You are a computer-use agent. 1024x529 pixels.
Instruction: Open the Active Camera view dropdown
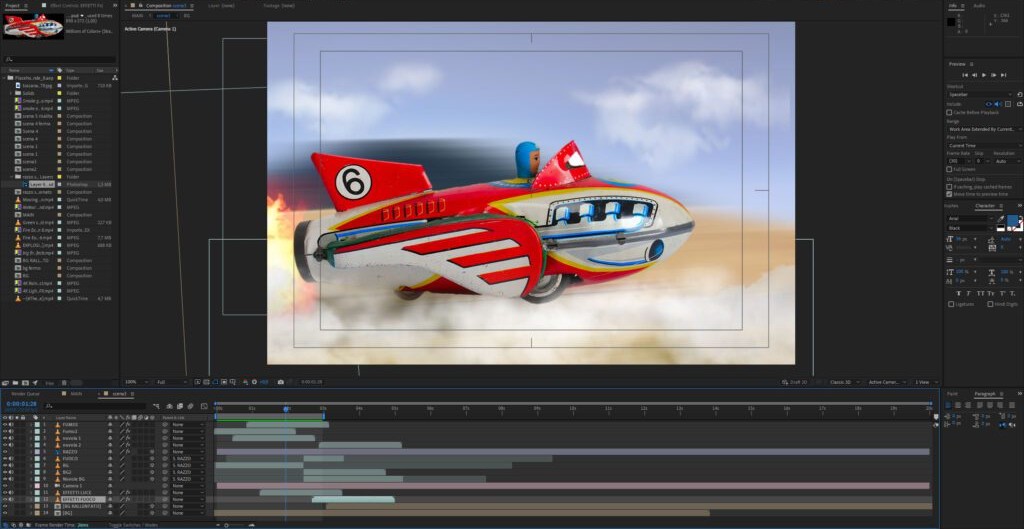[886, 382]
